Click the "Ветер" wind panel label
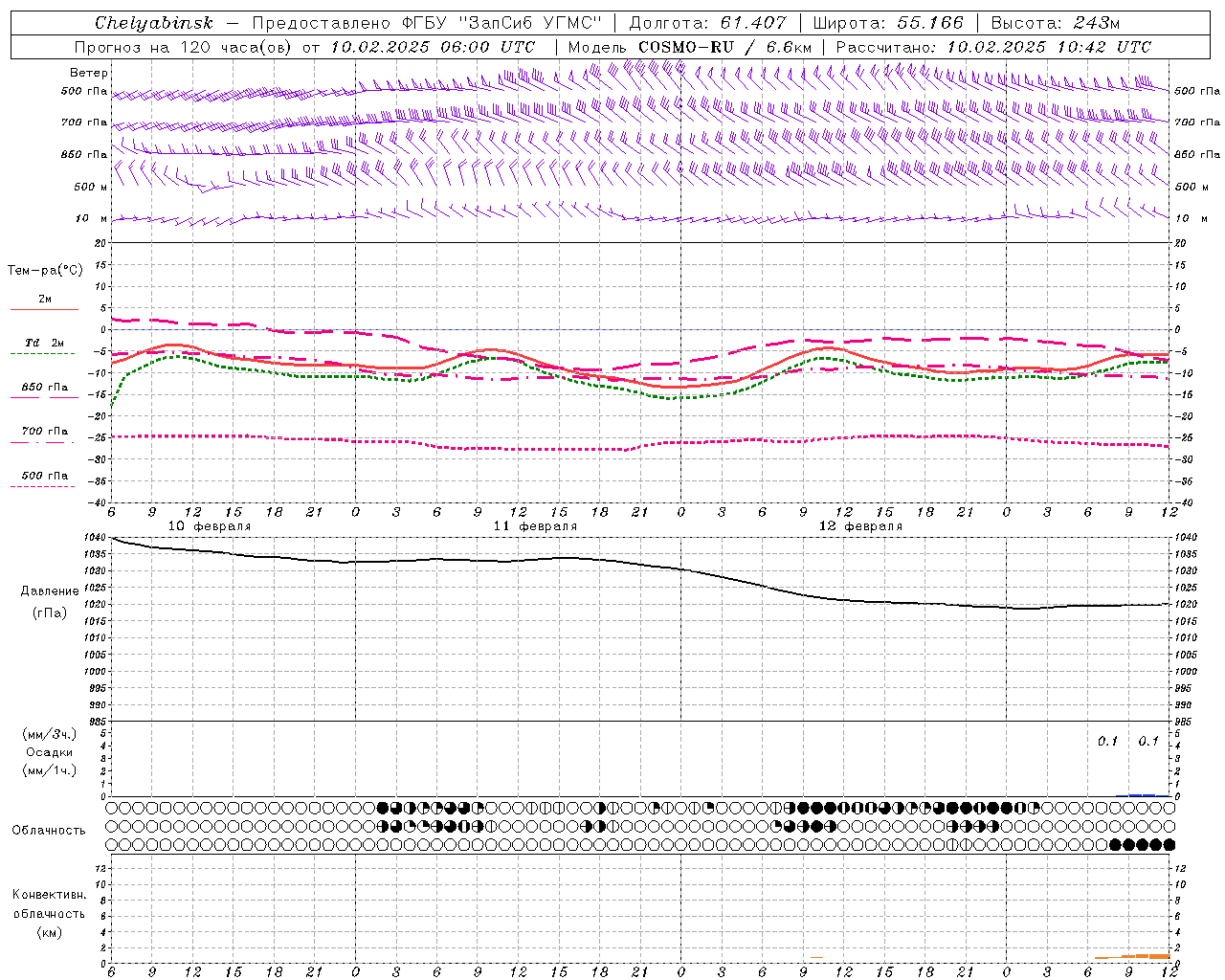1225x980 pixels. pyautogui.click(x=89, y=73)
